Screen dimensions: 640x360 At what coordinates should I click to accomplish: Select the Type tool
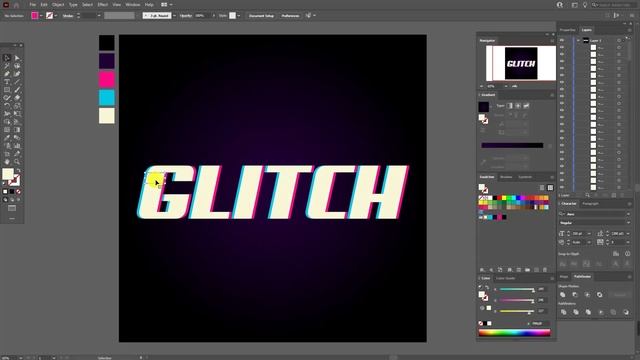click(7, 82)
